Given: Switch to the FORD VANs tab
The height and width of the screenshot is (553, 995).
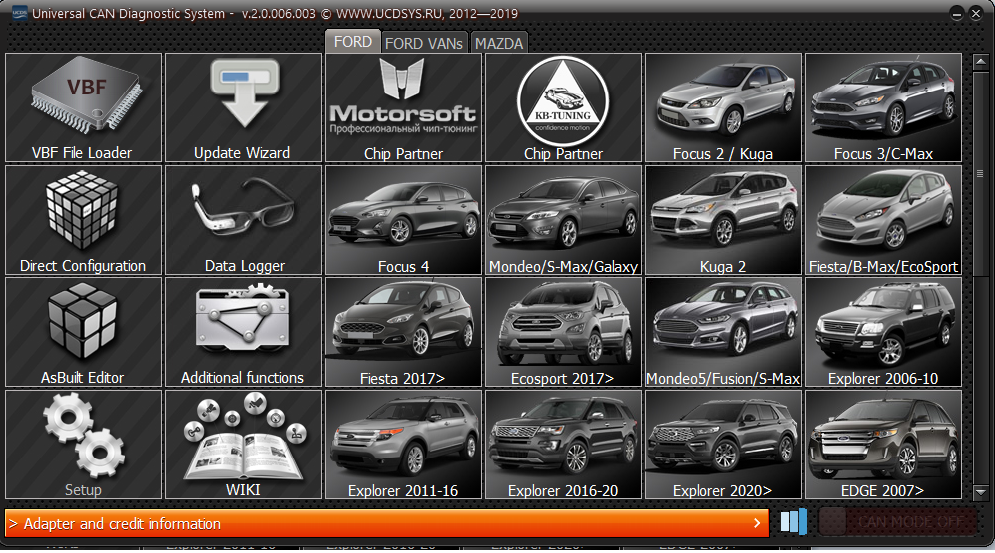Looking at the screenshot, I should click(x=424, y=43).
